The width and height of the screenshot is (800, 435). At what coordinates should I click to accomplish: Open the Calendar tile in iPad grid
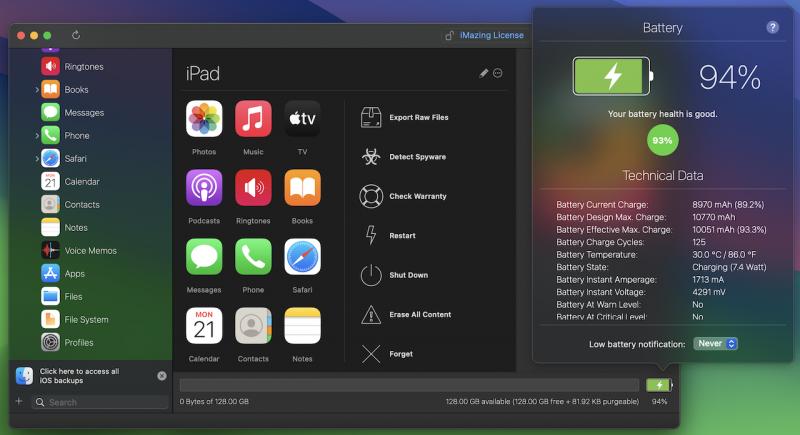click(204, 325)
